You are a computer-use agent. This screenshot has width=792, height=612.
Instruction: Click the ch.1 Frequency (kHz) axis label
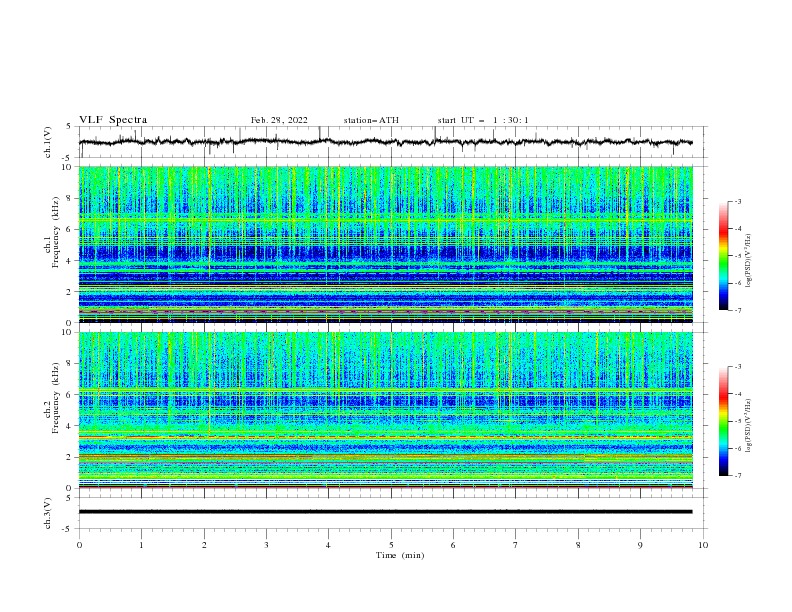click(52, 233)
